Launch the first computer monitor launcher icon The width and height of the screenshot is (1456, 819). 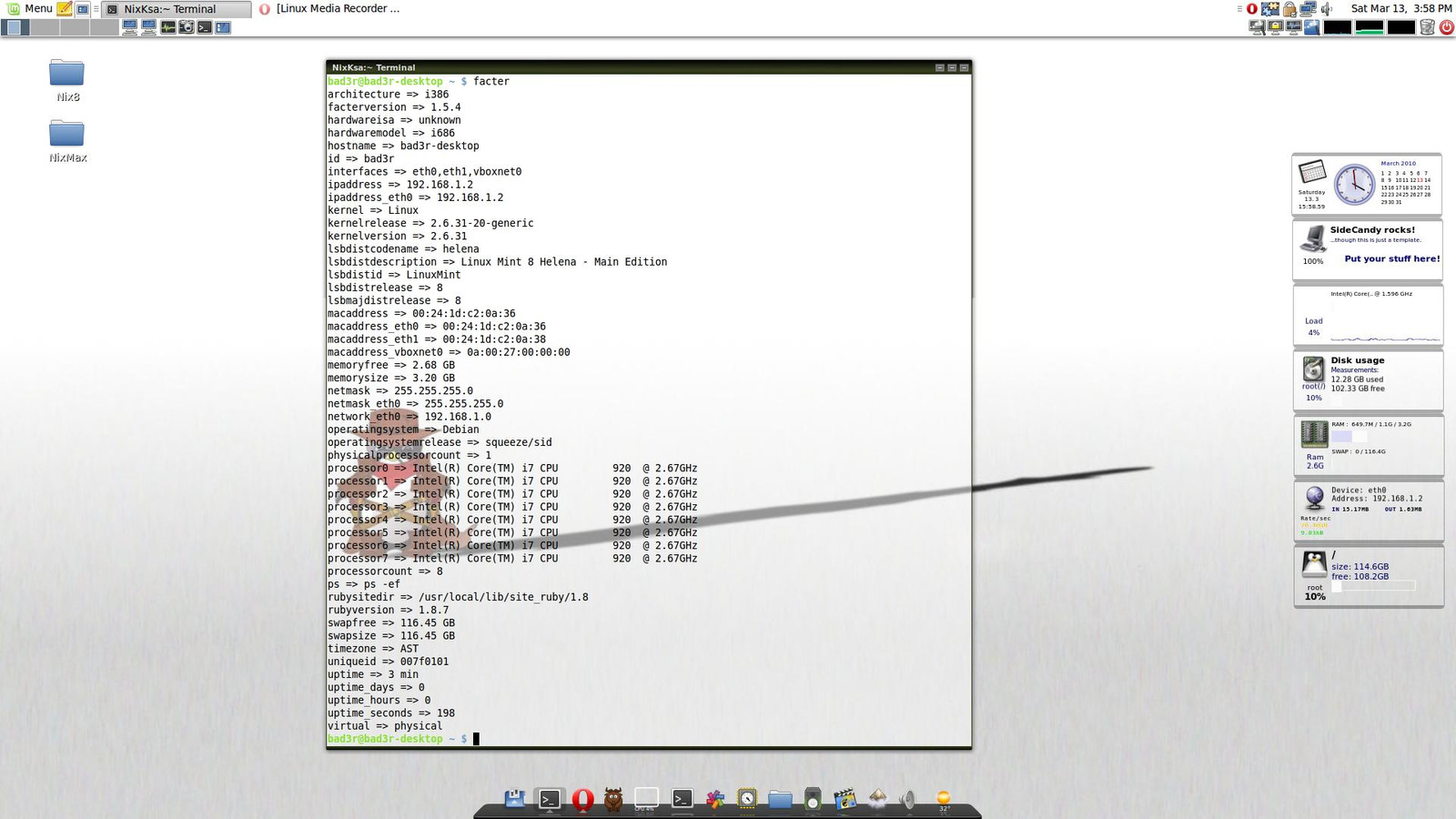[130, 27]
